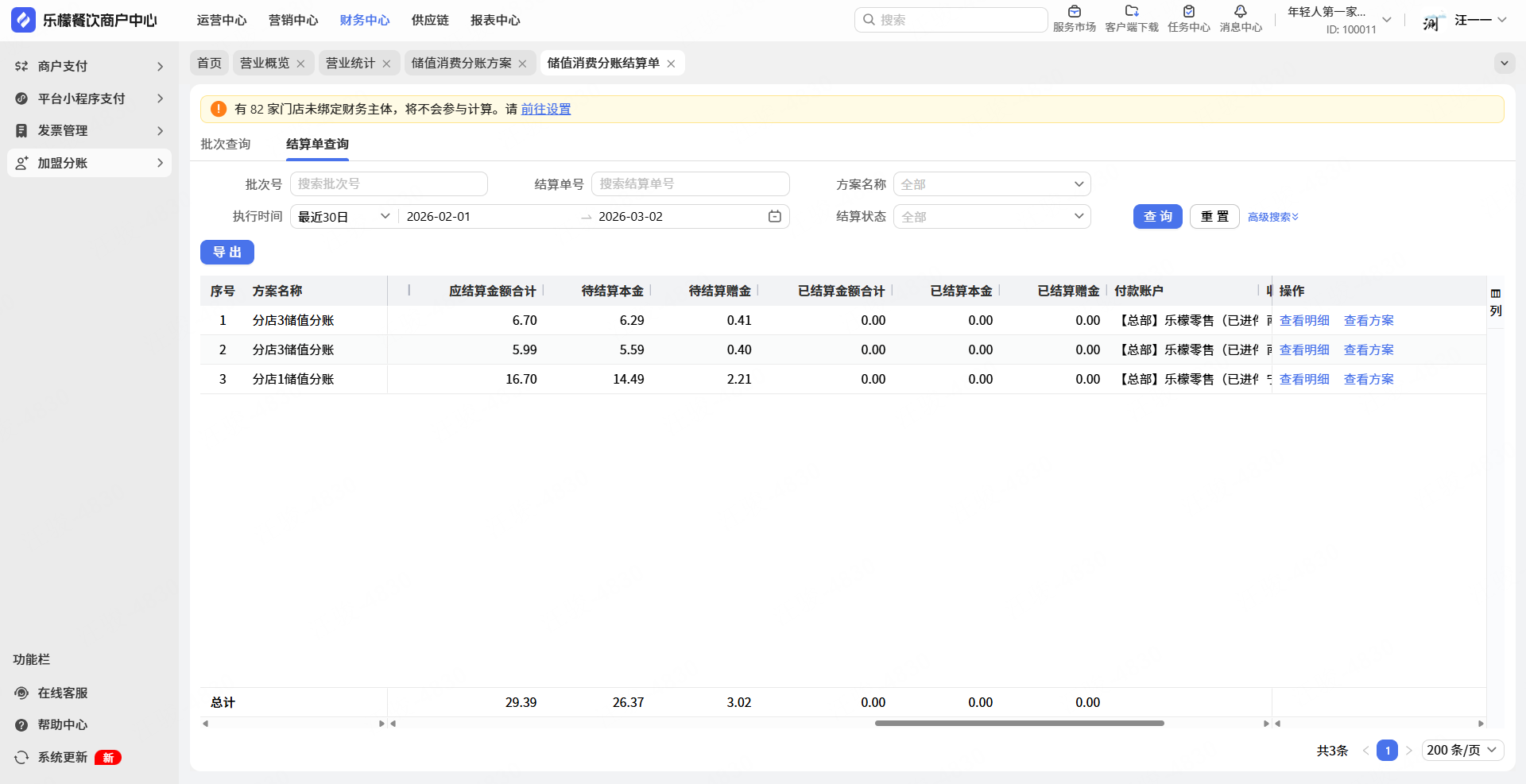
Task: Open the 最近30日 time range selector
Action: tap(343, 217)
